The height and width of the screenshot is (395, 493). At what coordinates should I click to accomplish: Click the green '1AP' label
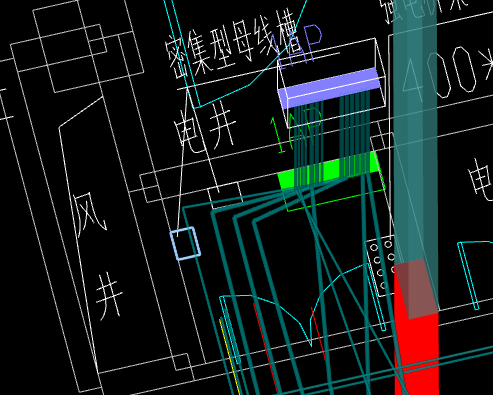click(296, 131)
